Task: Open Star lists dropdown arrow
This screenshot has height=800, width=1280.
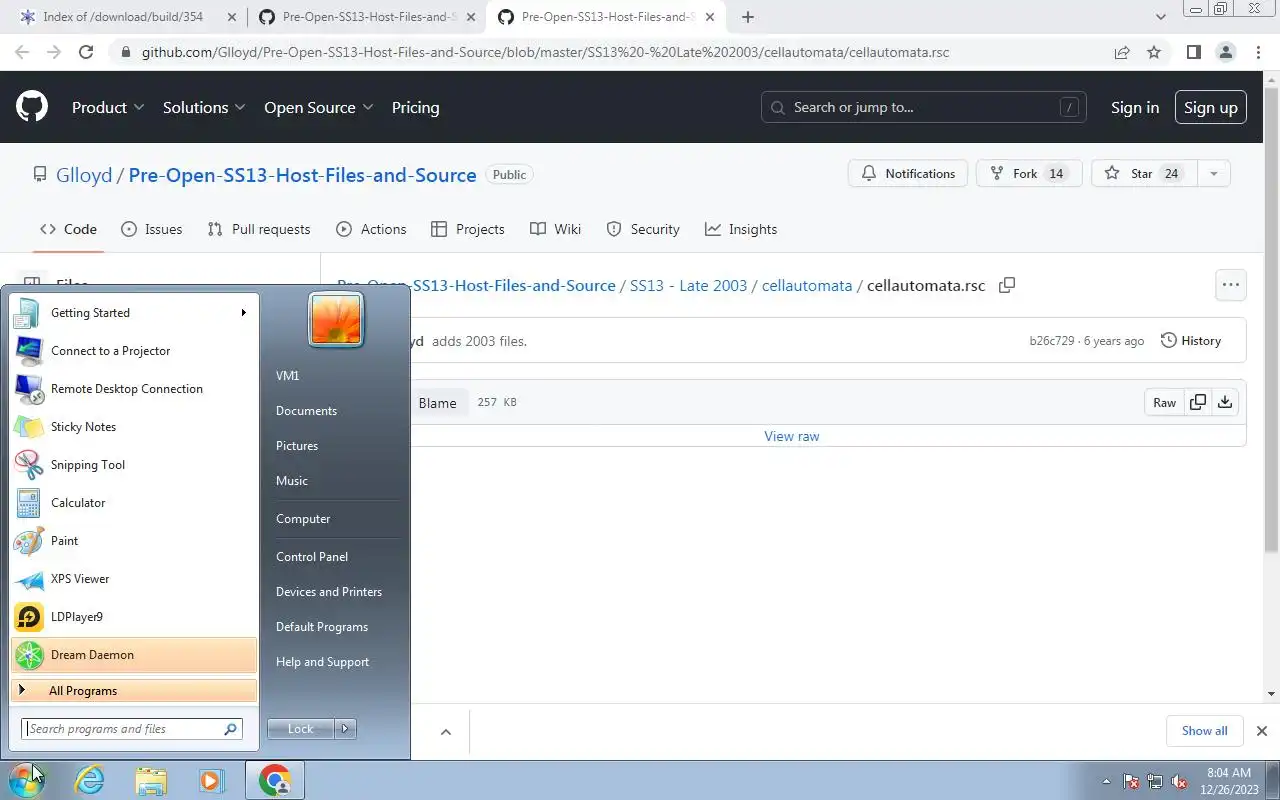Action: click(1213, 173)
